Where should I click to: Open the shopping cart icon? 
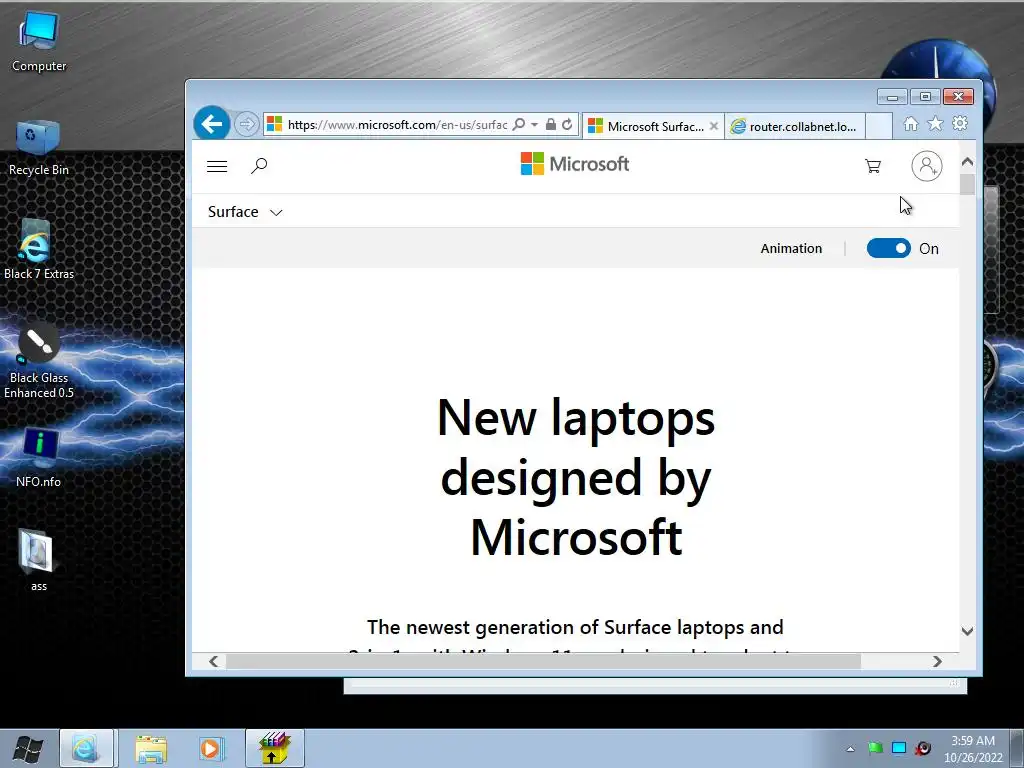coord(872,166)
